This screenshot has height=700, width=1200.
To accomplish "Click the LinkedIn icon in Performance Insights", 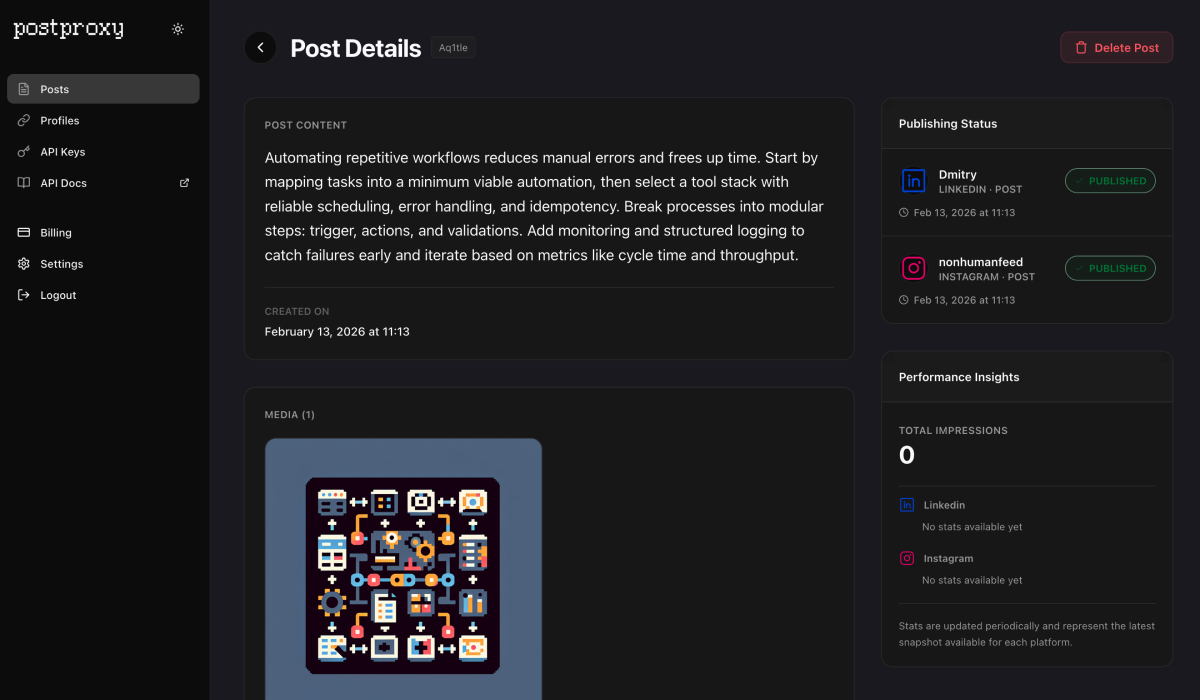I will pos(907,505).
